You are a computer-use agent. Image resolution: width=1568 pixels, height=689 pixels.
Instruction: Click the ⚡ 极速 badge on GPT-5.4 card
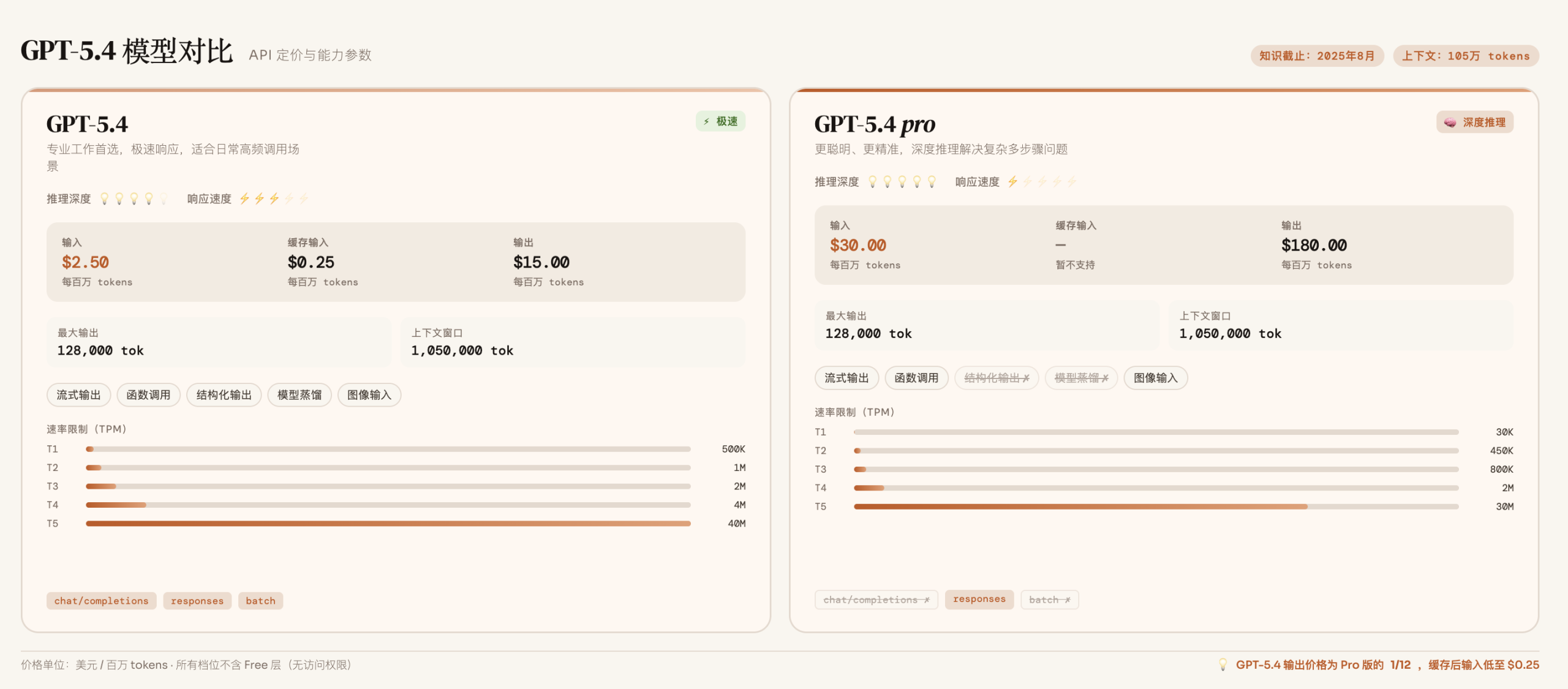coord(720,121)
